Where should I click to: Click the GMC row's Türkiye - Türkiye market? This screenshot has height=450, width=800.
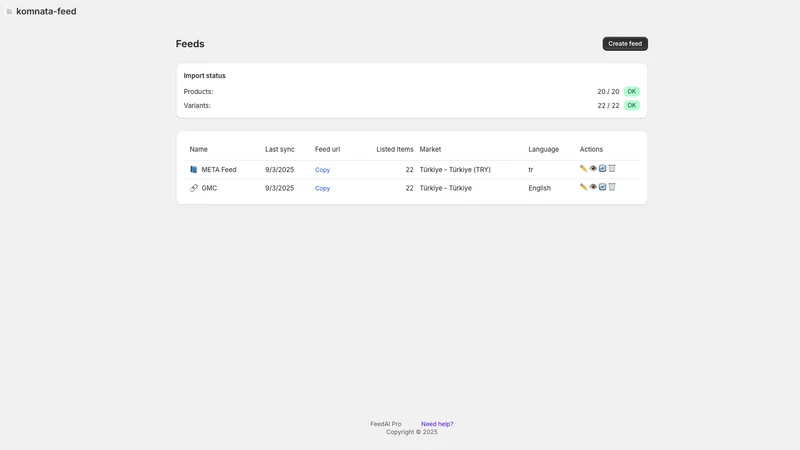click(445, 188)
